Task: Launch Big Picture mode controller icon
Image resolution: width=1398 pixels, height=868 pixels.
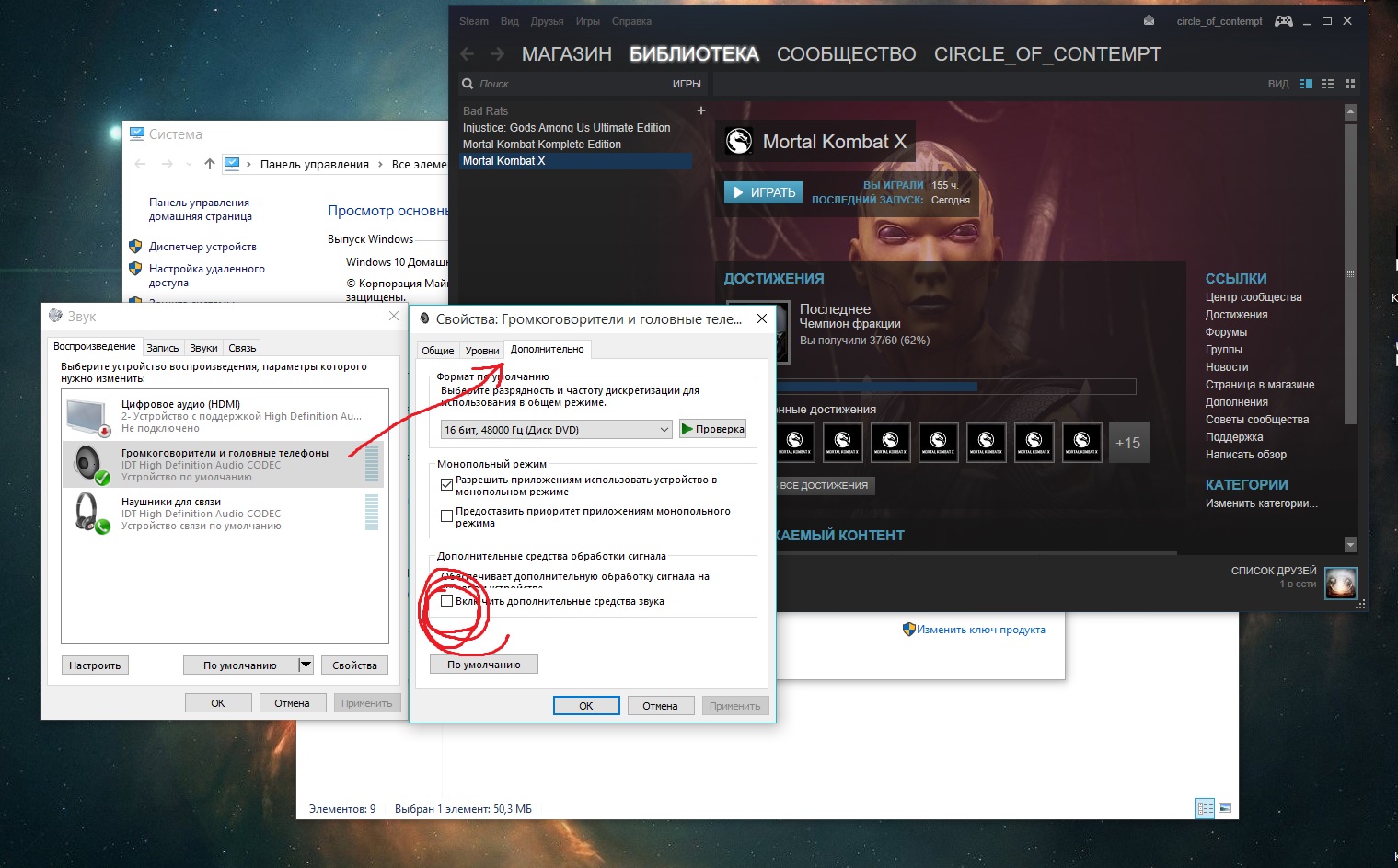Action: [x=1283, y=21]
